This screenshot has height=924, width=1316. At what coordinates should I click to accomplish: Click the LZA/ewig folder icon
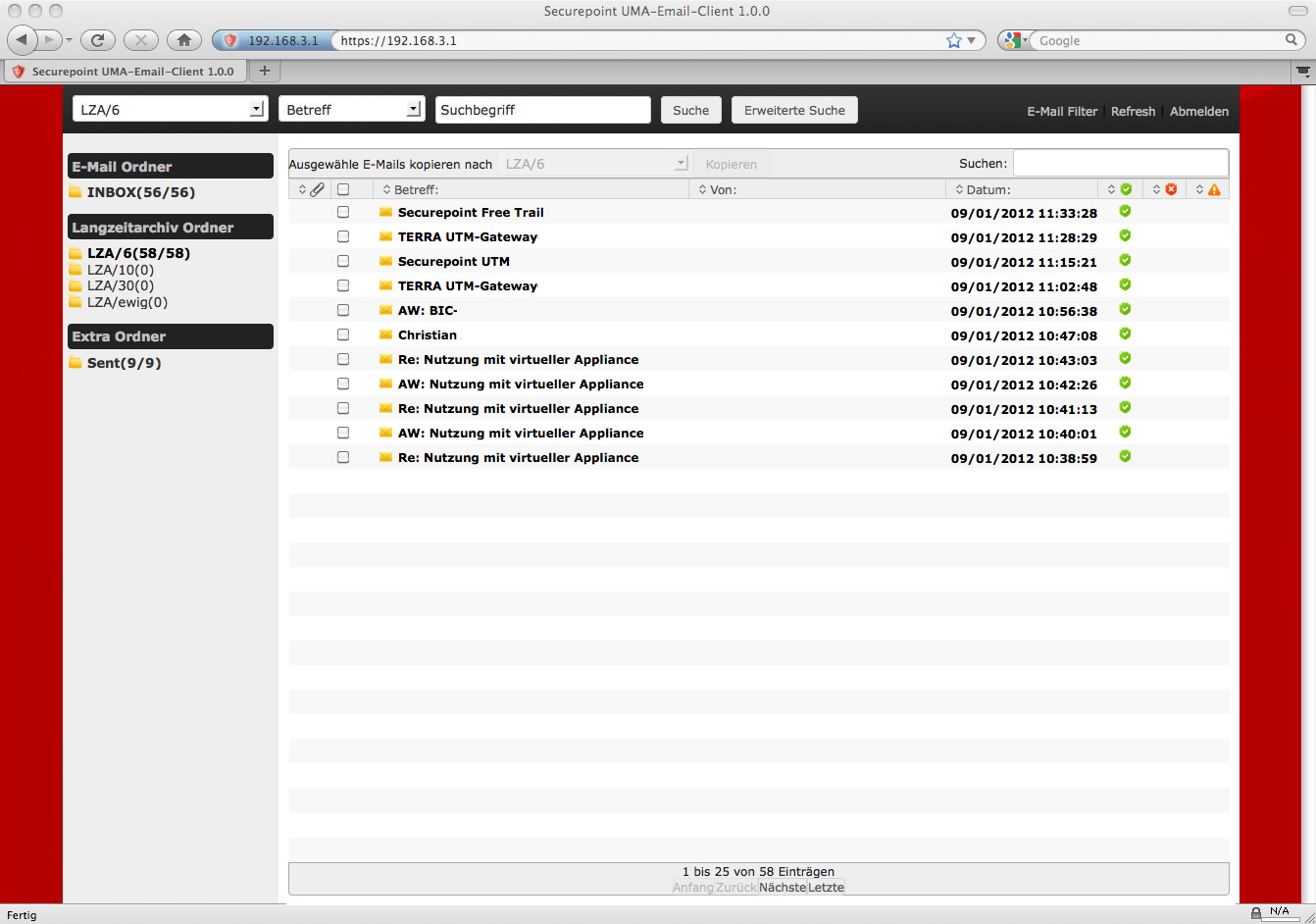76,302
